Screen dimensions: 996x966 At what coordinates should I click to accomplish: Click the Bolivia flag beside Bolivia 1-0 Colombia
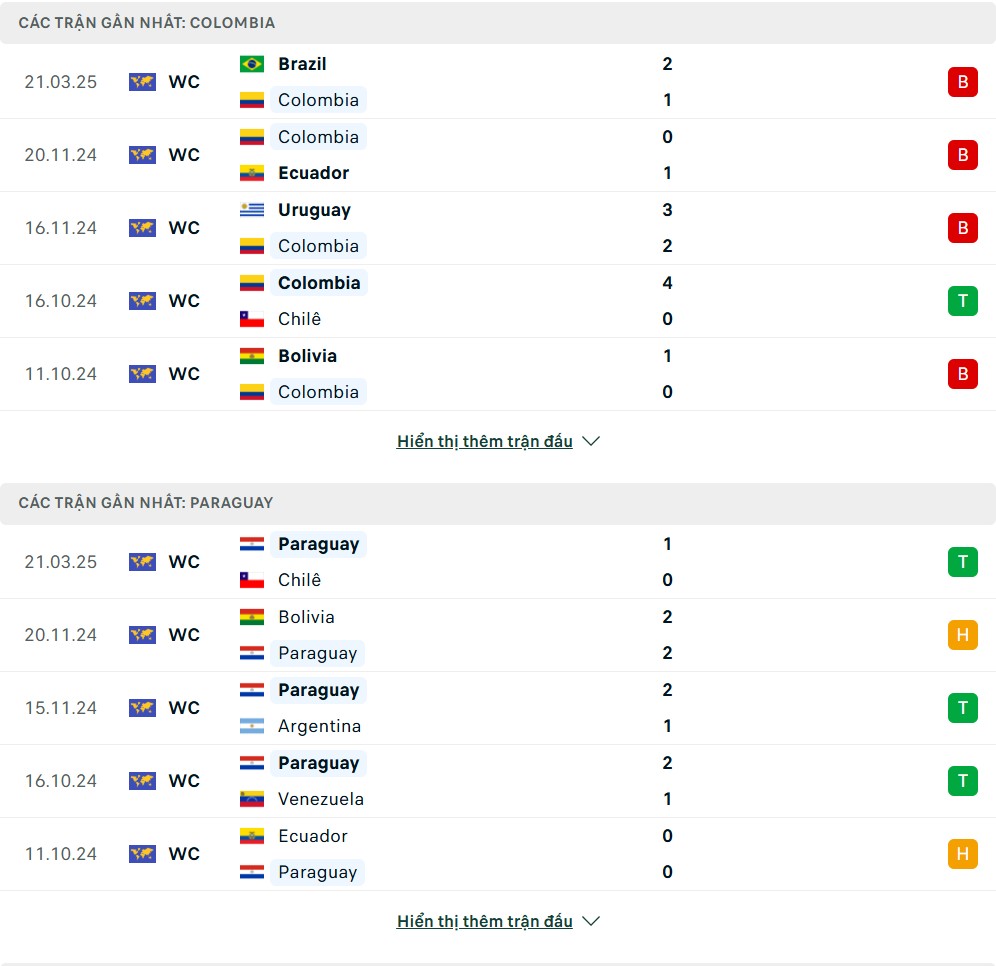252,356
